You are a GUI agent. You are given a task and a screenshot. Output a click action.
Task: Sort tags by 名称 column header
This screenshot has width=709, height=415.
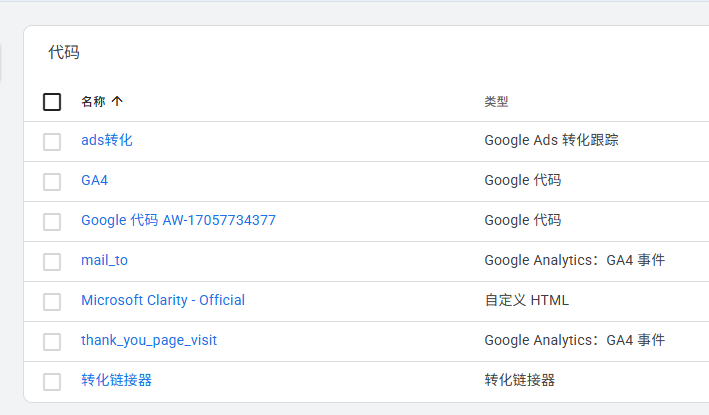coord(93,101)
